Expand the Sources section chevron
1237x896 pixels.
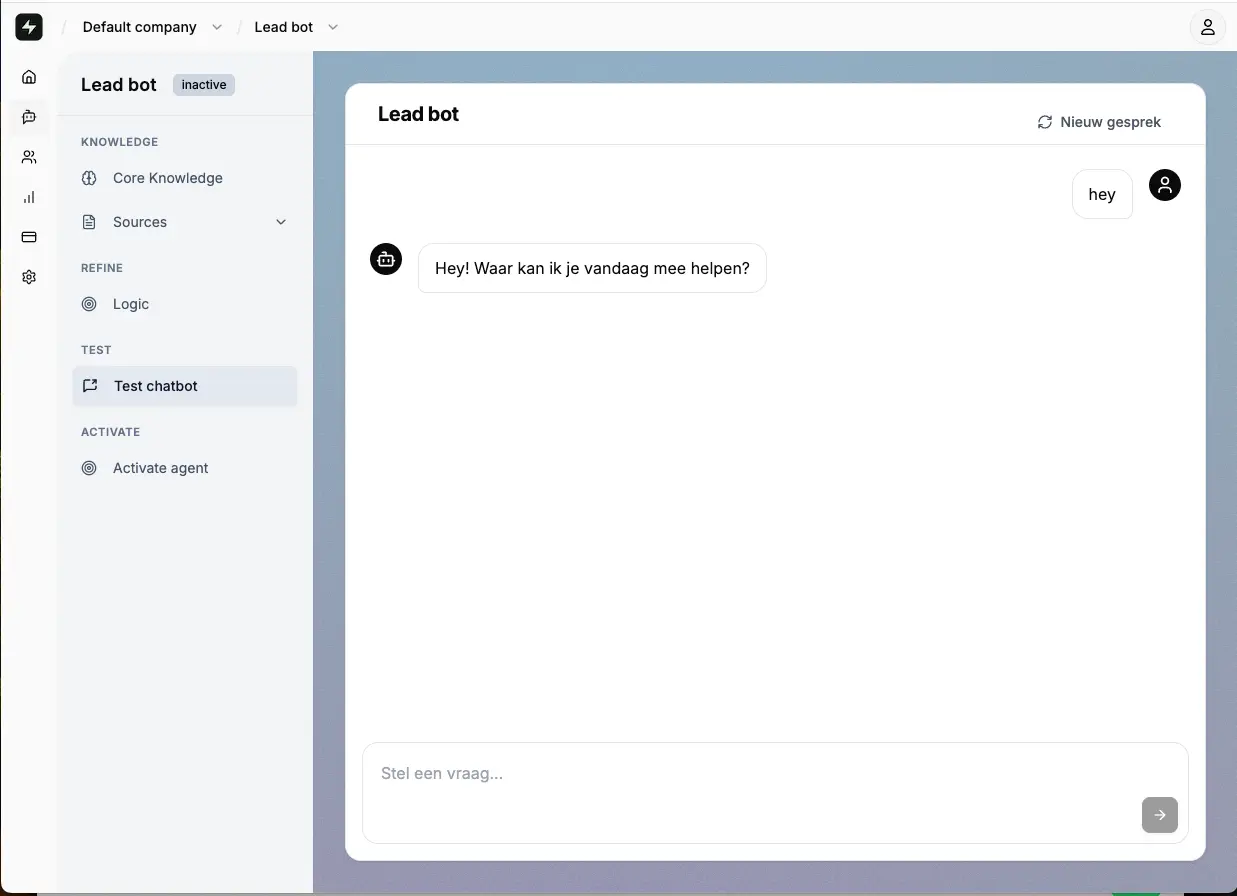tap(281, 222)
